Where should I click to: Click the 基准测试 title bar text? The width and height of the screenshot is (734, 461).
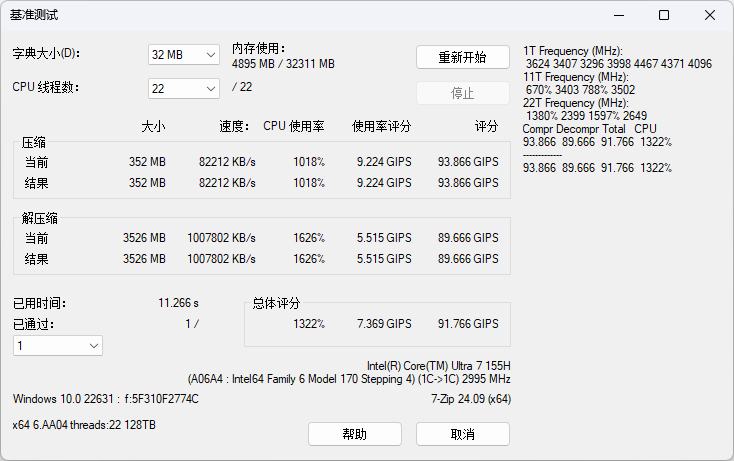[x=34, y=16]
